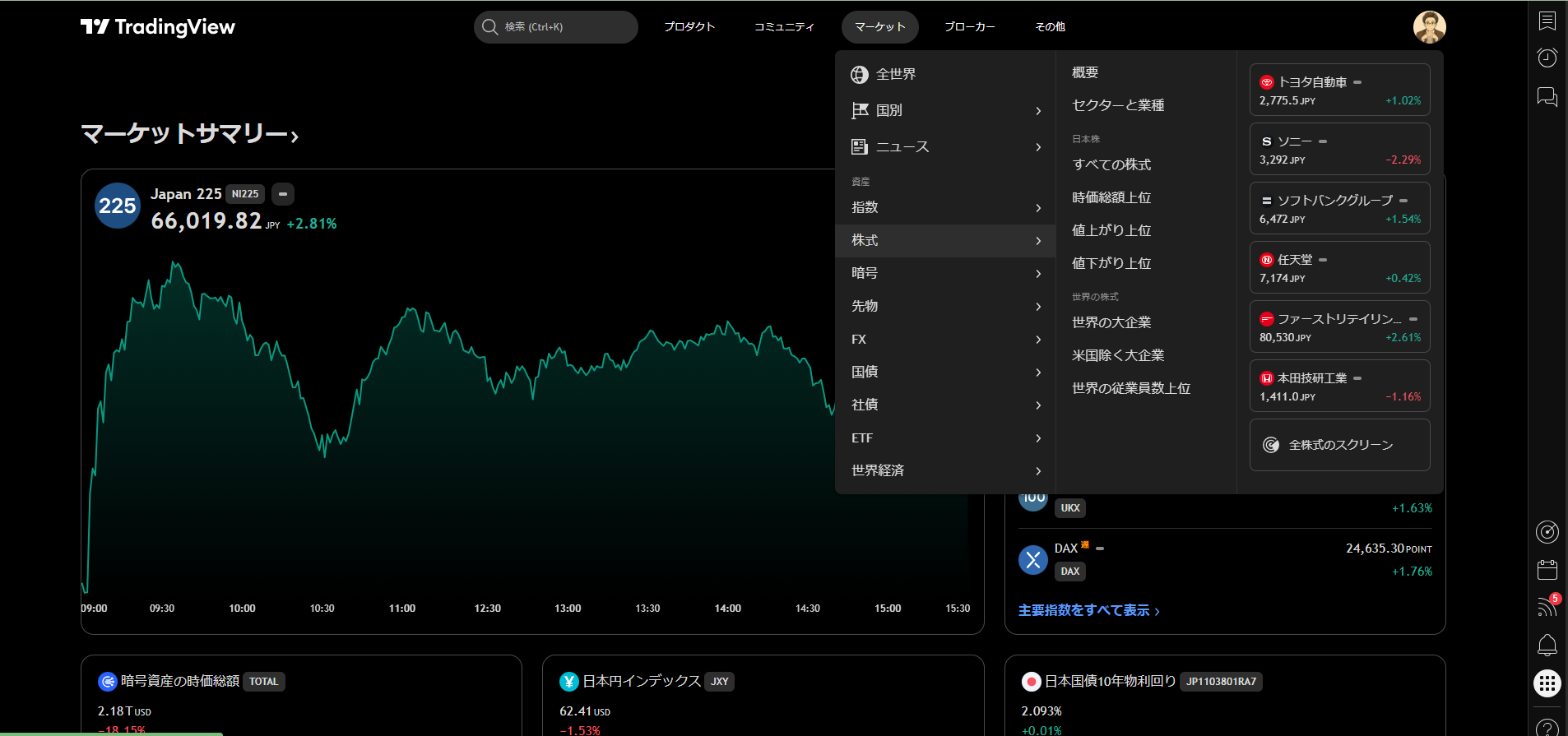Viewport: 1568px width, 736px height.
Task: Click the search box 検索 (Ctrl+K)
Action: tap(556, 27)
